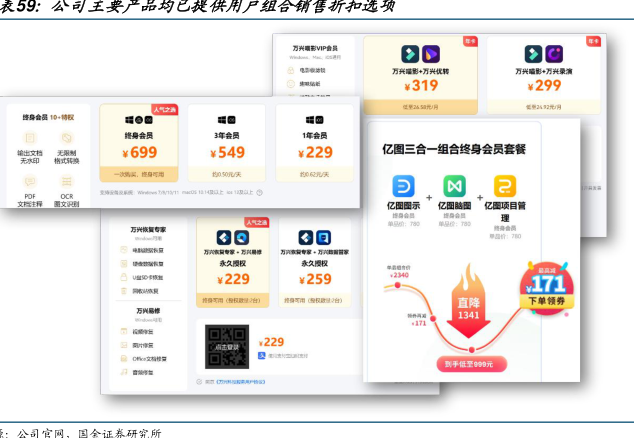Click the 低至26.58元/月 footer text
Image resolution: width=634 pixels, height=438 pixels.
tap(421, 107)
